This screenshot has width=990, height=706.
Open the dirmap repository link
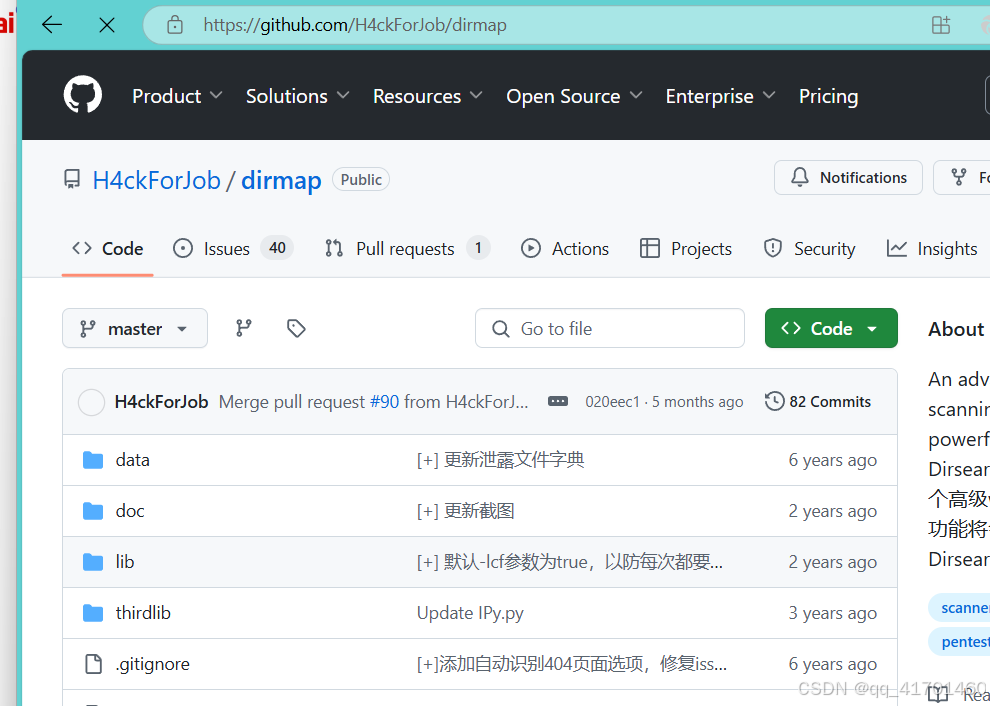pyautogui.click(x=281, y=181)
